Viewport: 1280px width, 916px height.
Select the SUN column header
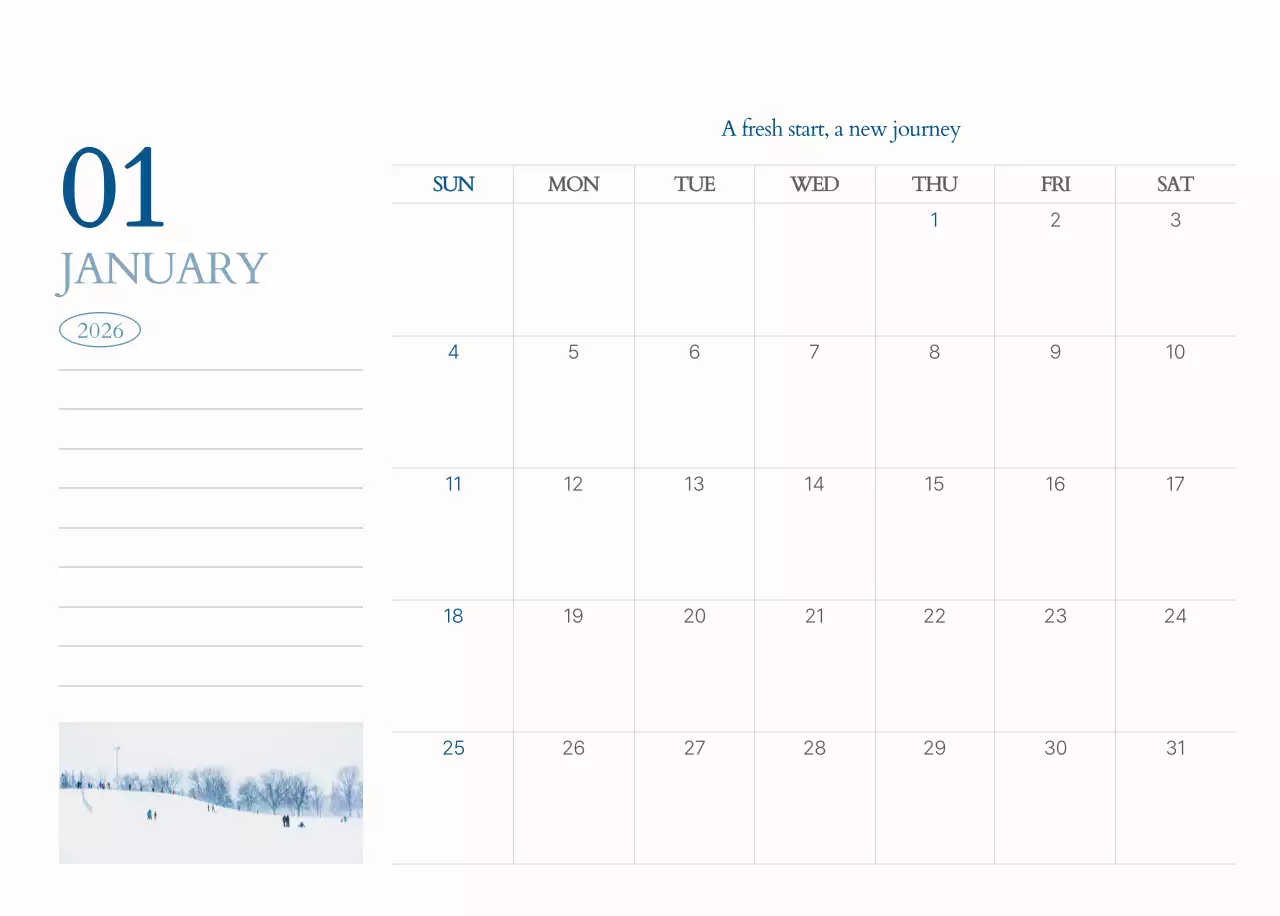pyautogui.click(x=453, y=184)
